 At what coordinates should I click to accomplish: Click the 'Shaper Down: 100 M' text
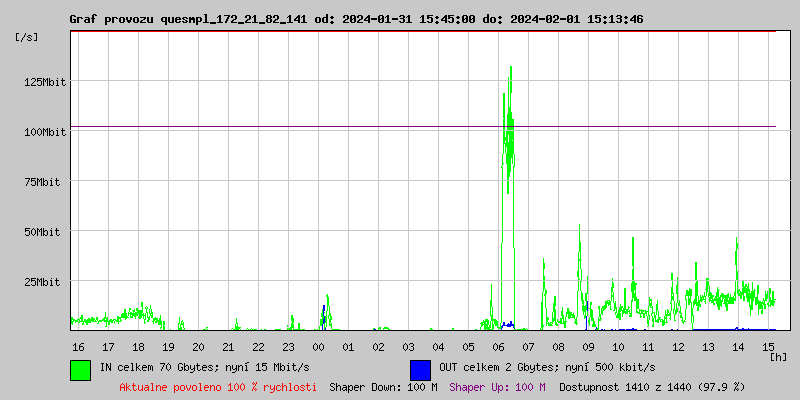(x=383, y=386)
